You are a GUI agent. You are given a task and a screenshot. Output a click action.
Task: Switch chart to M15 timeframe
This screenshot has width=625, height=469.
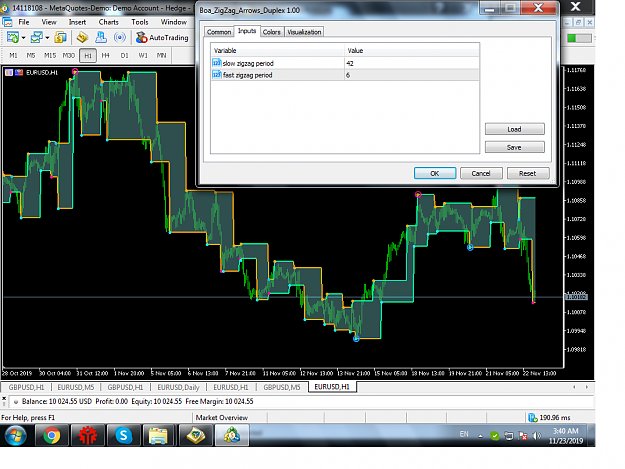tap(50, 55)
